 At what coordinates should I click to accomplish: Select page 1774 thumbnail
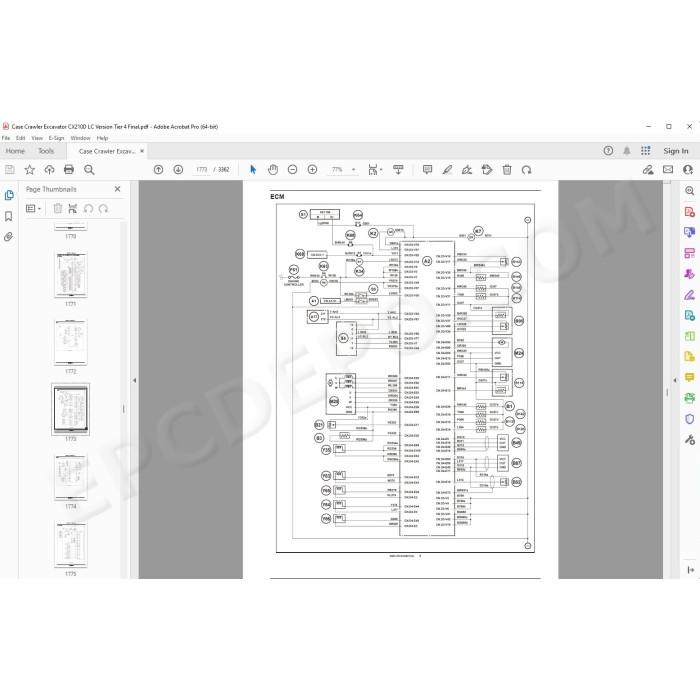pos(71,477)
